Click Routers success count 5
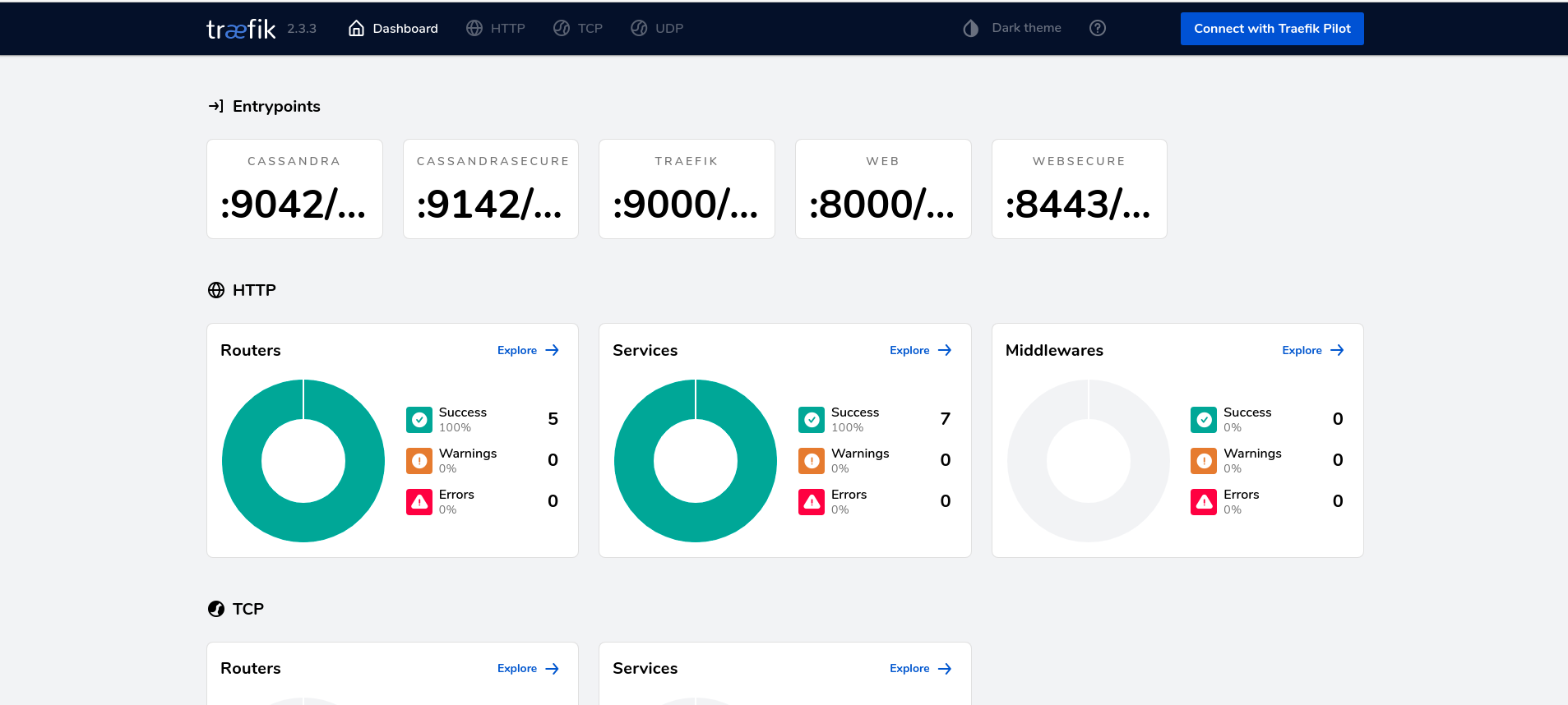Image resolution: width=1568 pixels, height=705 pixels. (x=553, y=419)
